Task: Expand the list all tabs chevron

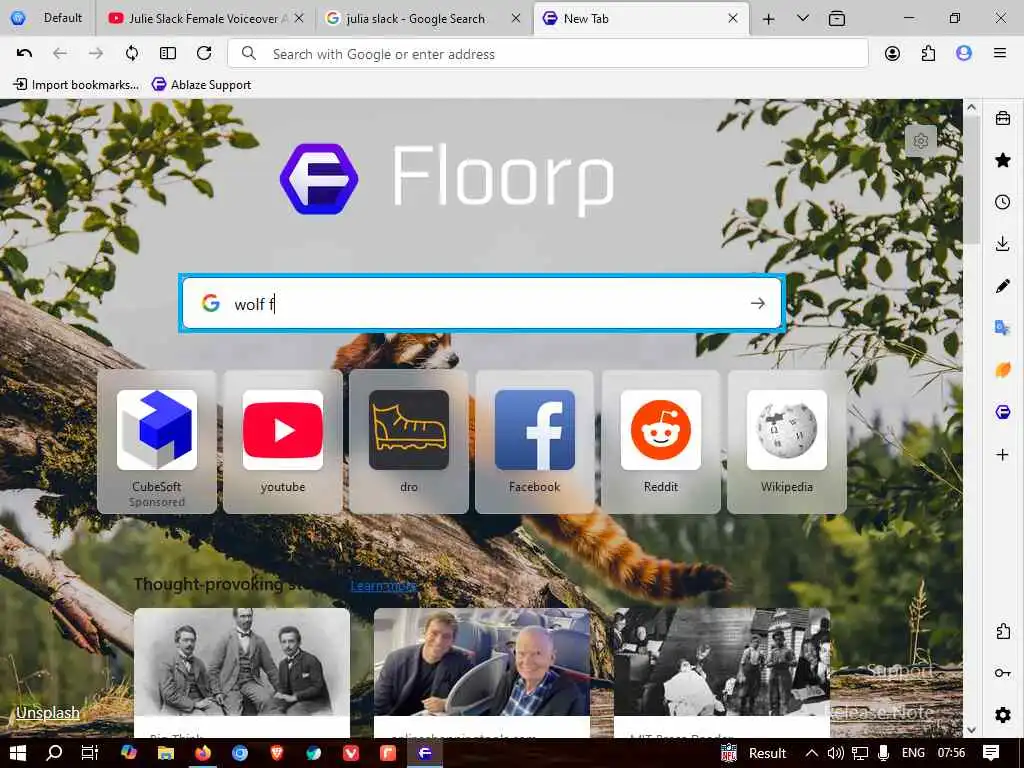Action: 803,18
